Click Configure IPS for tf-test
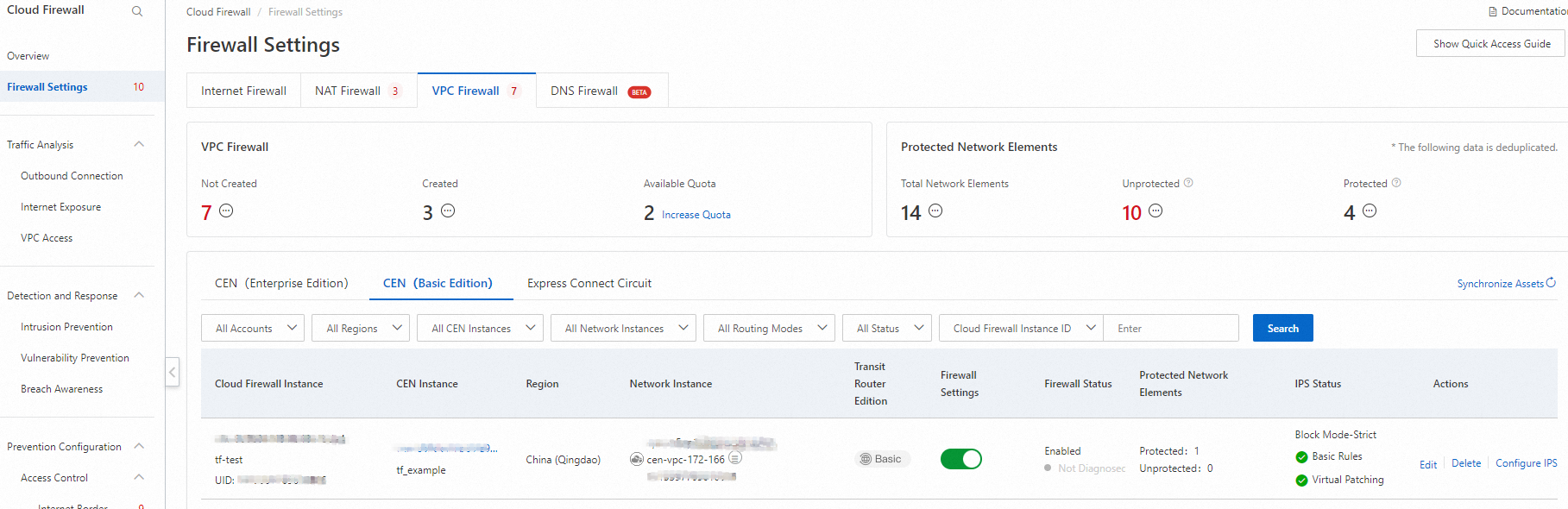The width and height of the screenshot is (1568, 509). pyautogui.click(x=1526, y=463)
